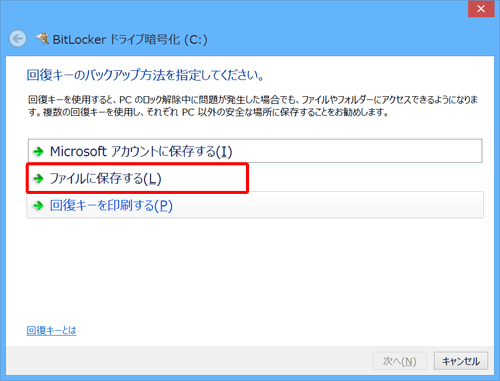Click the window title BitLocker ドライブ暗号化 (C:)

pos(130,39)
